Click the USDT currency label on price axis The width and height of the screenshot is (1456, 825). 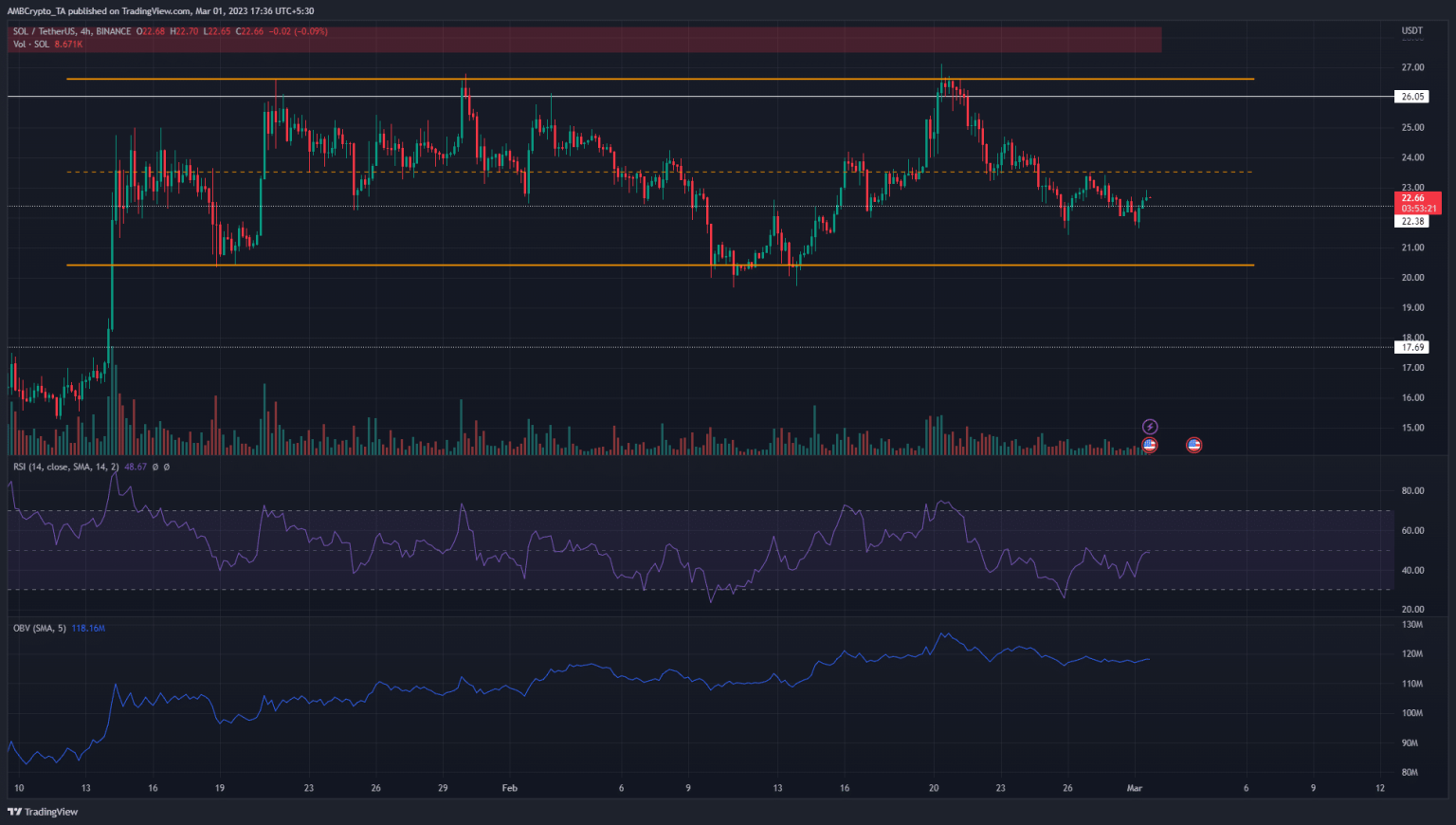pos(1411,31)
